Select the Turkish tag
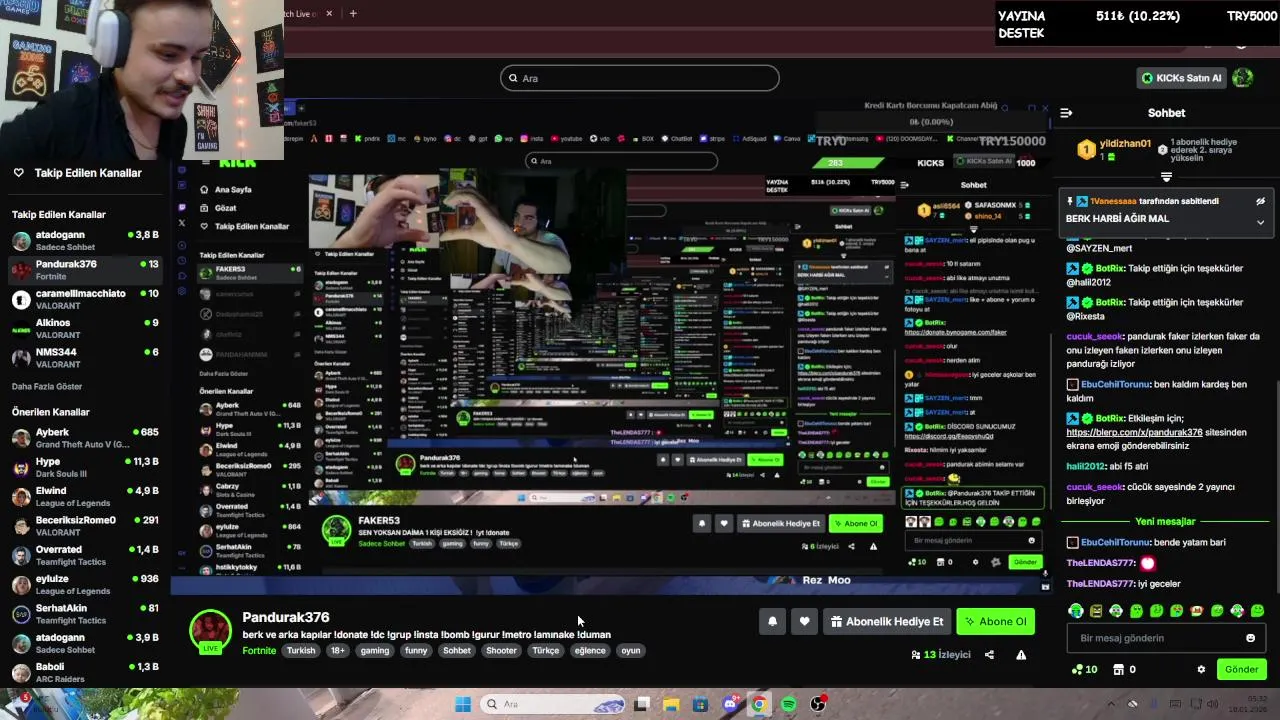Viewport: 1280px width, 720px height. [301, 650]
